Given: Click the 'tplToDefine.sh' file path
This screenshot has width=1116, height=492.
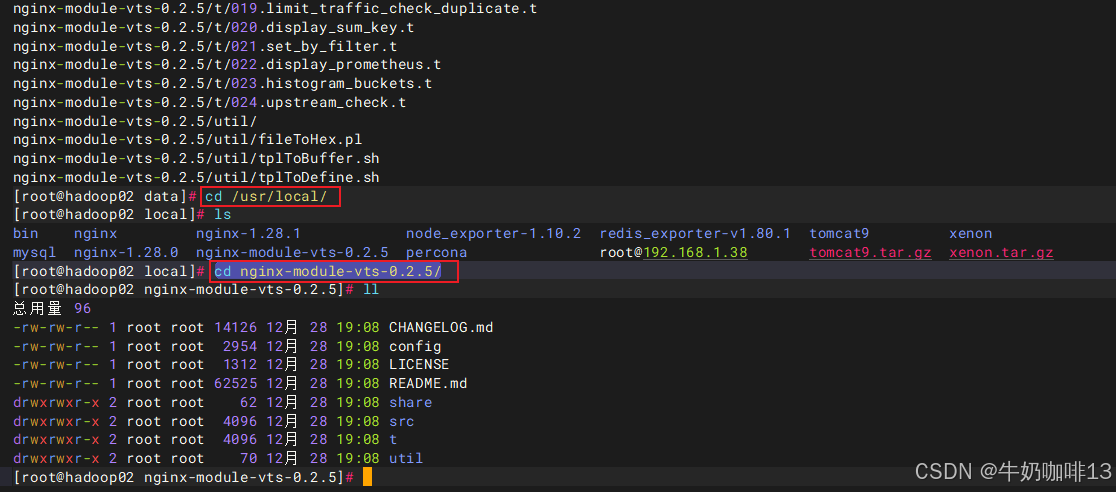Looking at the screenshot, I should 196,177.
